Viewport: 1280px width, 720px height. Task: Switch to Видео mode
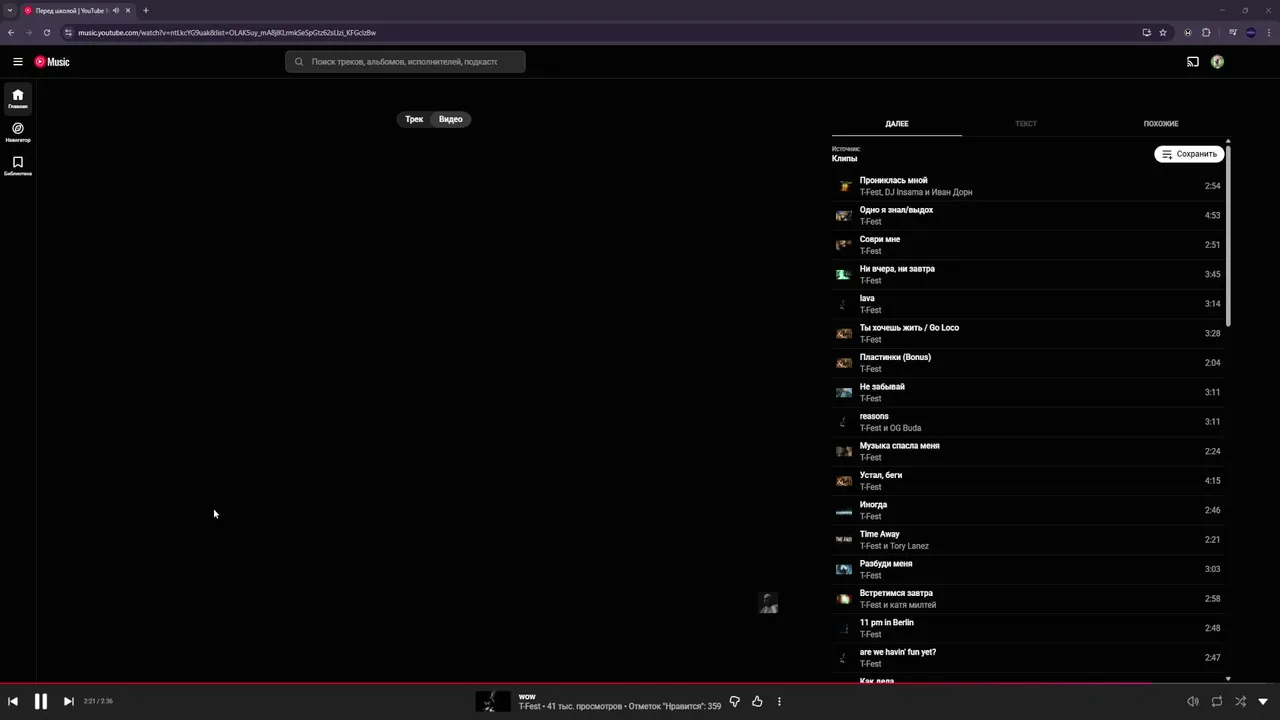coord(451,119)
